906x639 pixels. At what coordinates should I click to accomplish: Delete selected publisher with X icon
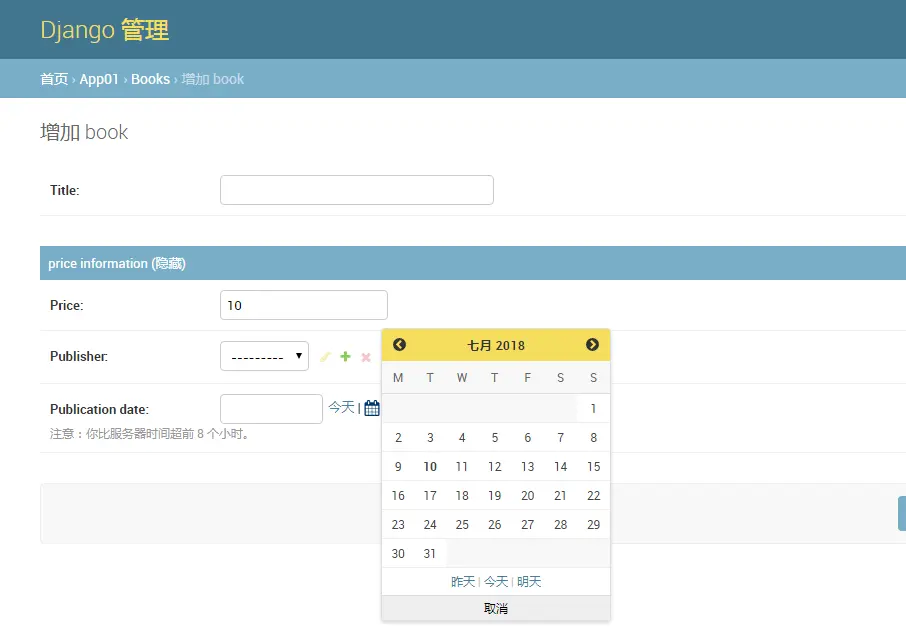tap(366, 357)
